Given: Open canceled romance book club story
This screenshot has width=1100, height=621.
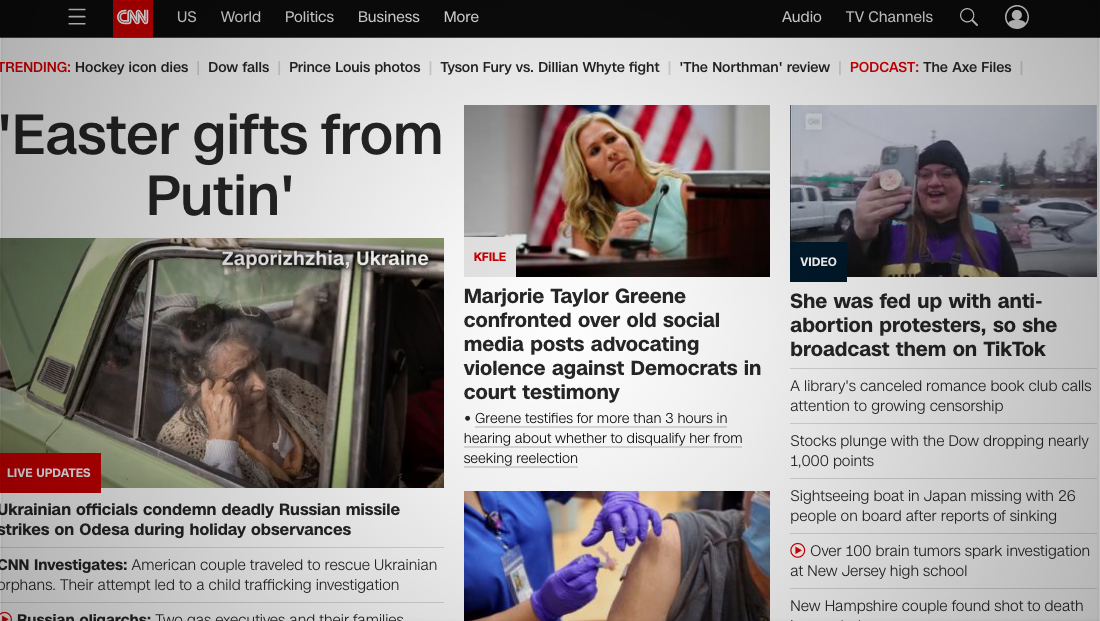Looking at the screenshot, I should (x=941, y=396).
